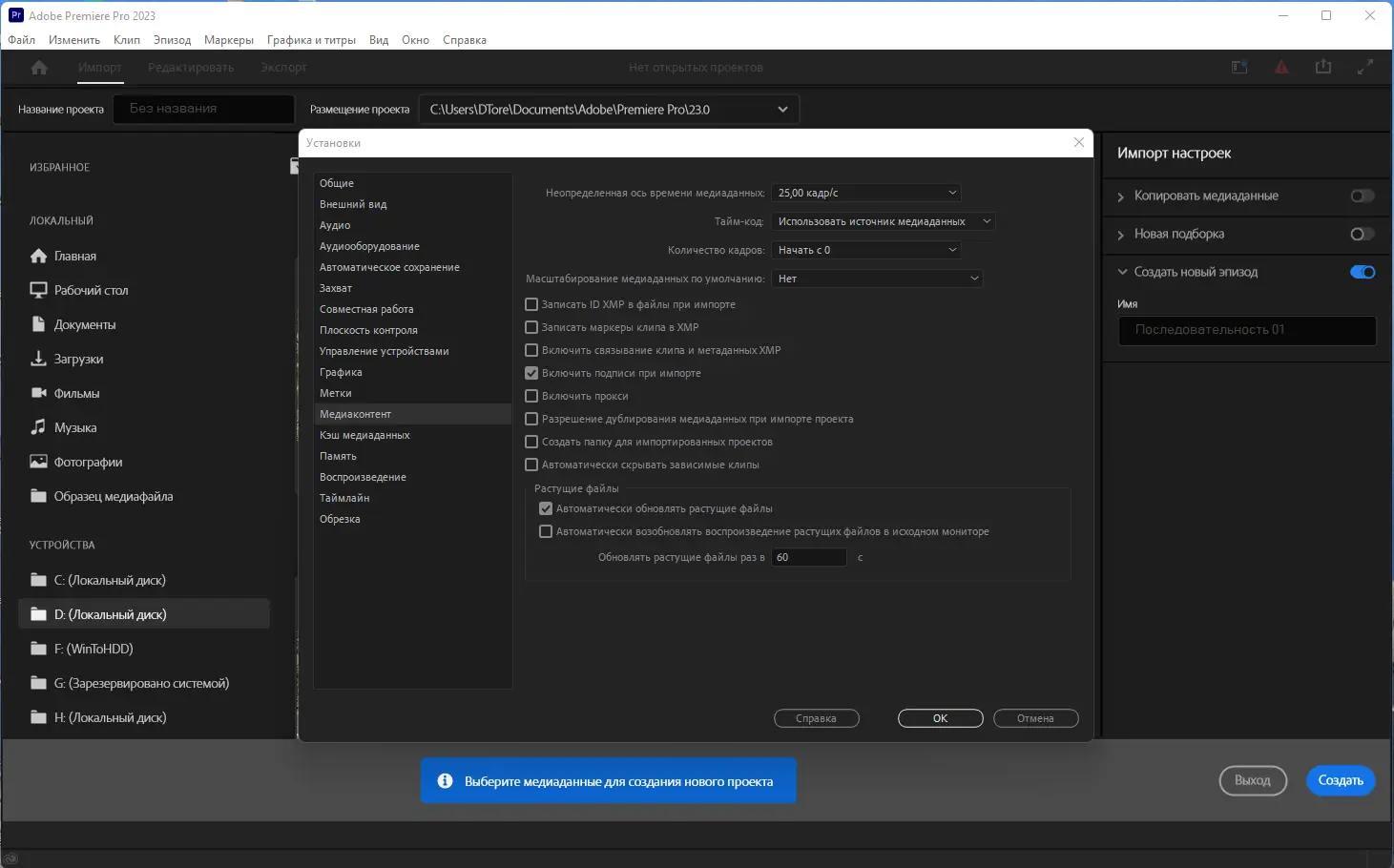Viewport: 1394px width, 868px height.
Task: Open the 25,00 кадр/с timebase dropdown
Action: (x=866, y=193)
